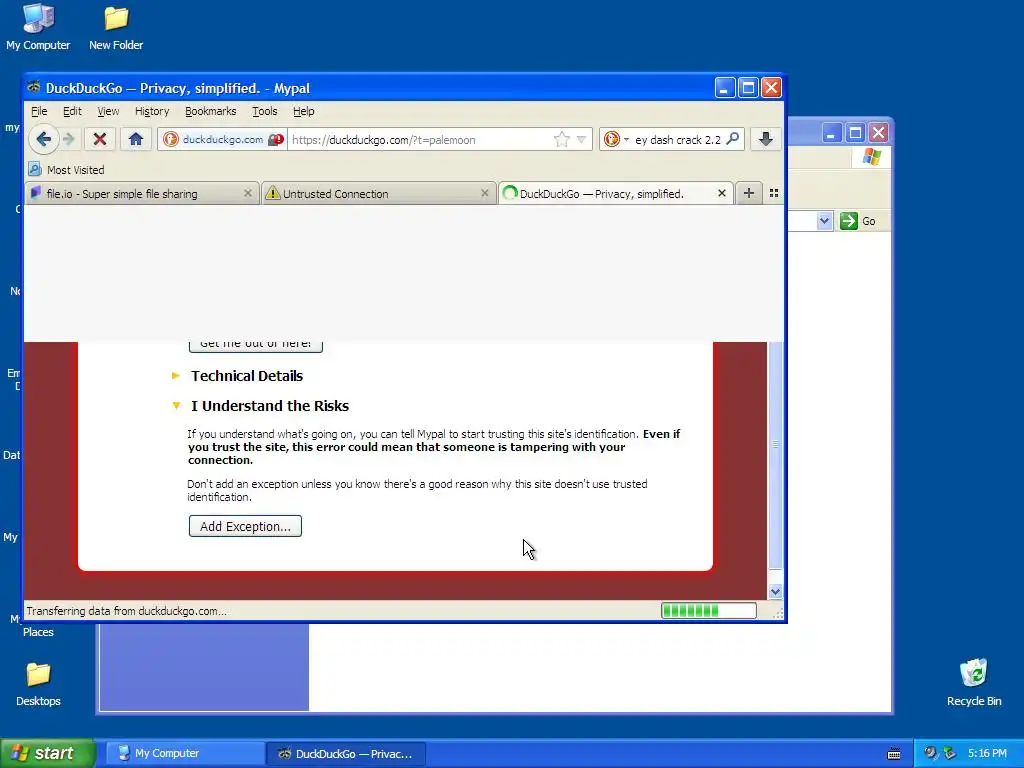Click the Forward navigation arrow

(69, 139)
